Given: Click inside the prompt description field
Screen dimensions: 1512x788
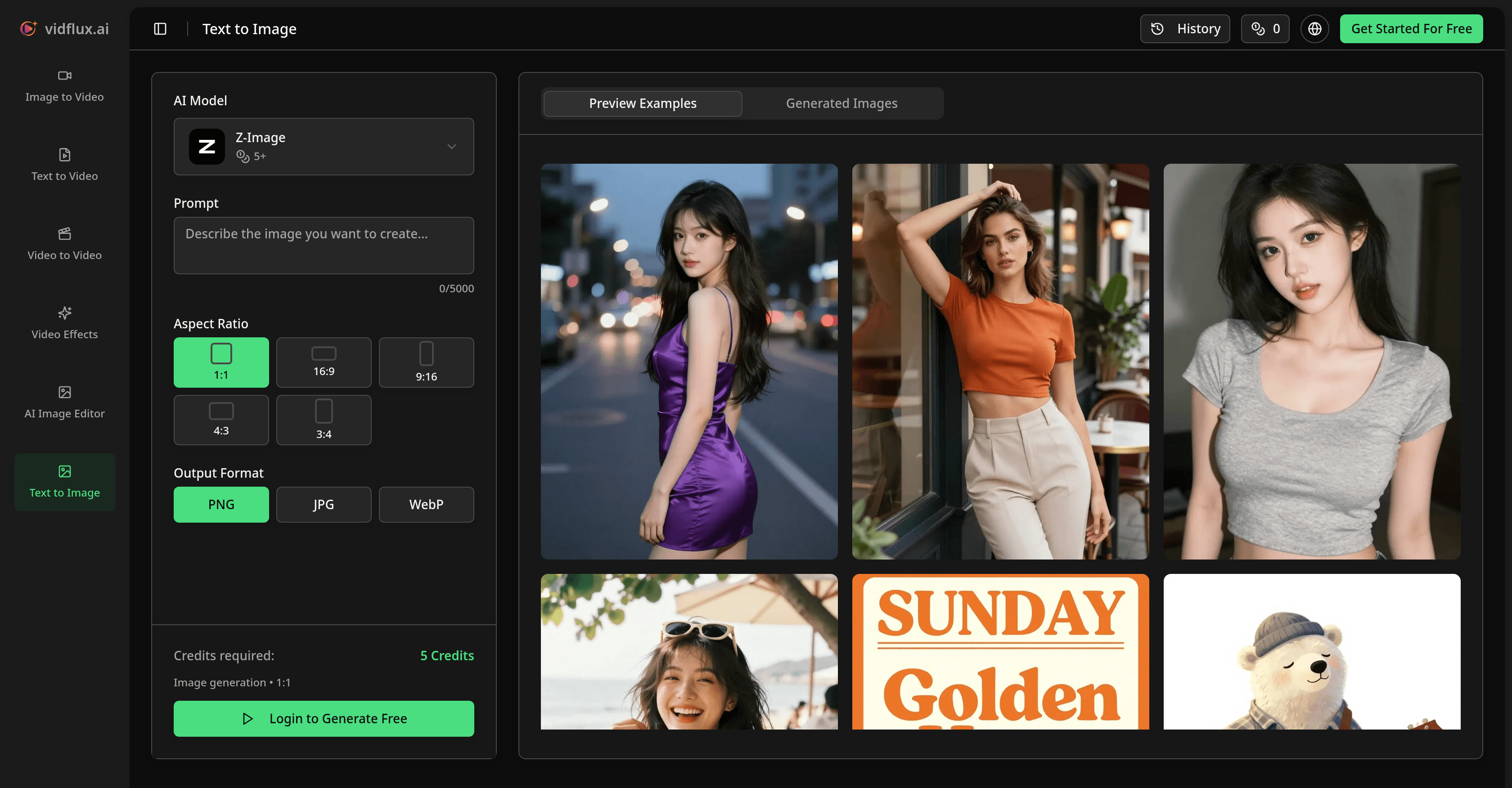Looking at the screenshot, I should coord(324,245).
